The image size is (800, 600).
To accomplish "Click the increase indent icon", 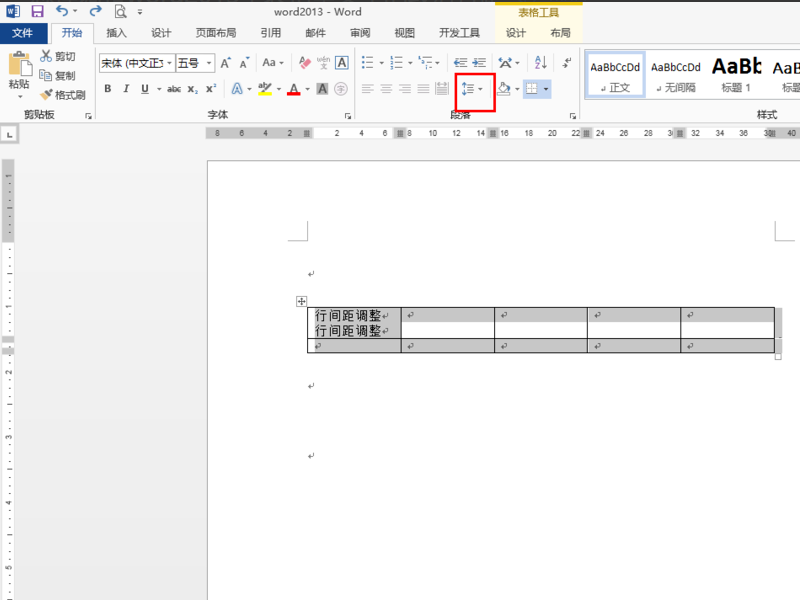I will [x=479, y=63].
